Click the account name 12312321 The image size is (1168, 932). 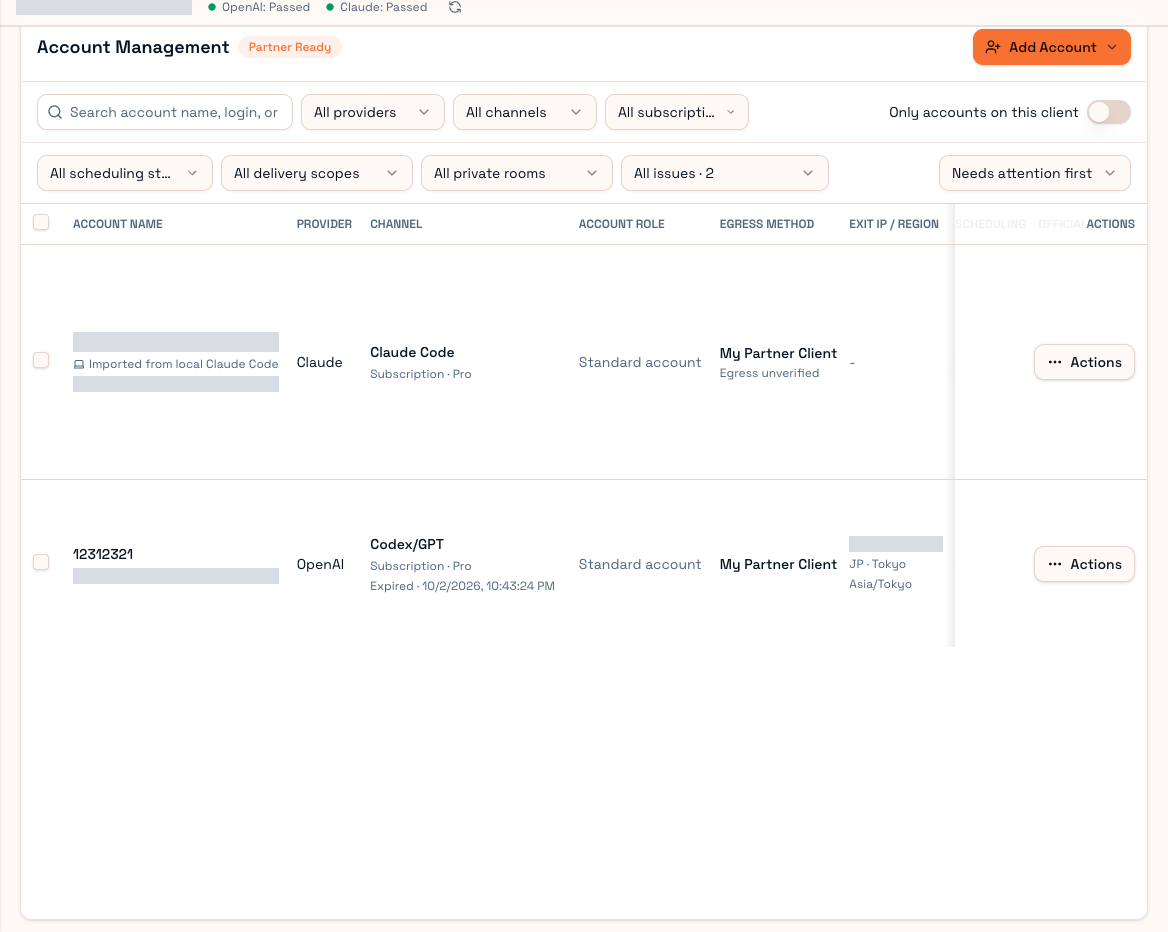pos(103,554)
